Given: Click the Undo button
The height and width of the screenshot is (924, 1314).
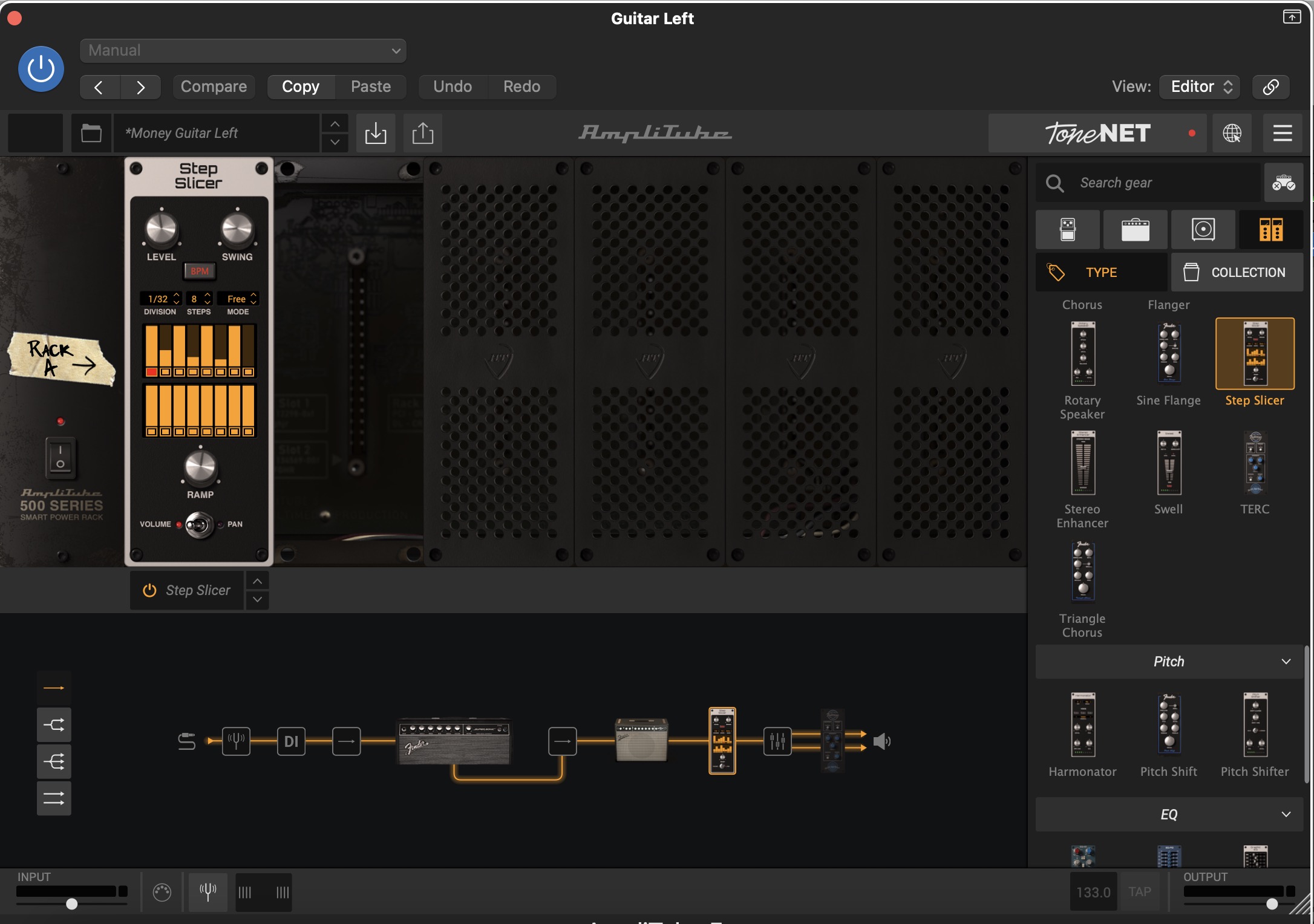Looking at the screenshot, I should 452,86.
